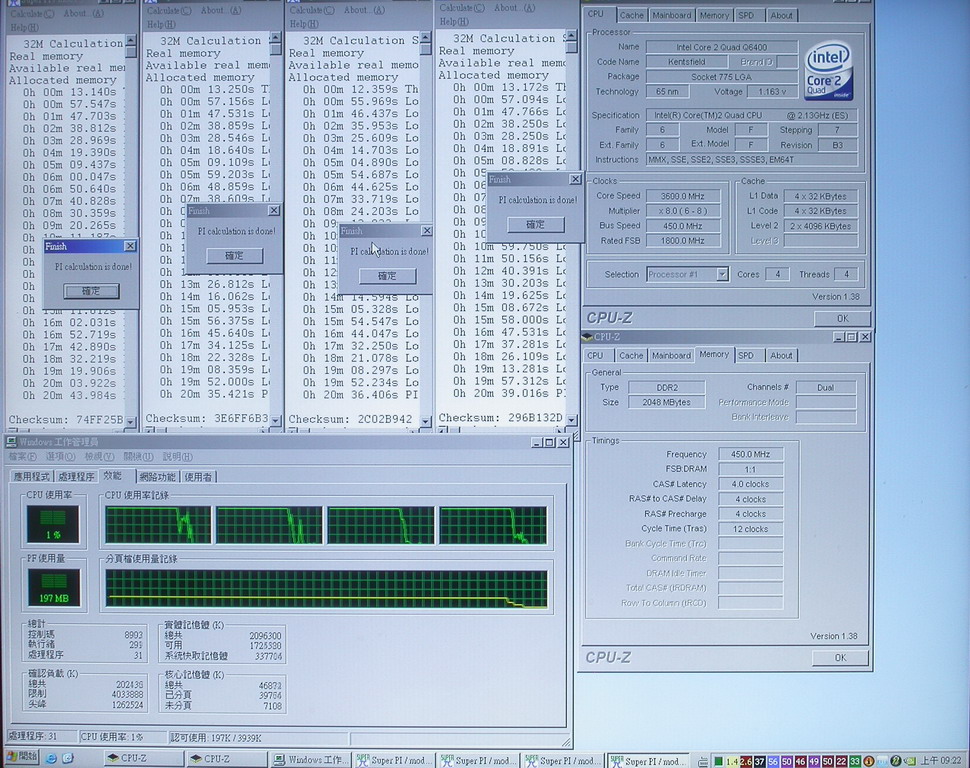This screenshot has height=768, width=970.
Task: Open About tab in lower CPU-Z window
Action: point(781,356)
